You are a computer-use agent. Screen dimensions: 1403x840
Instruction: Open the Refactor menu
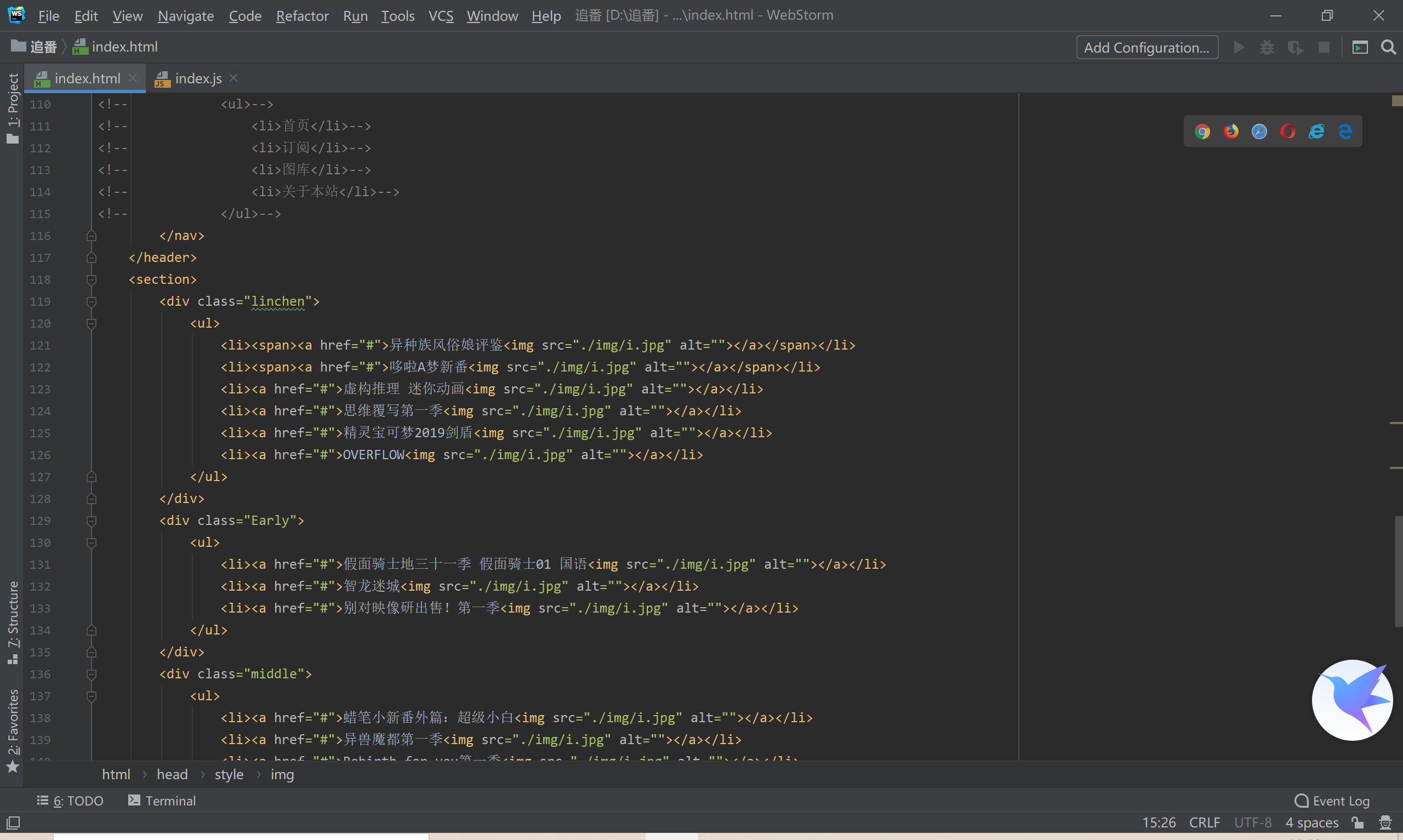[x=302, y=16]
